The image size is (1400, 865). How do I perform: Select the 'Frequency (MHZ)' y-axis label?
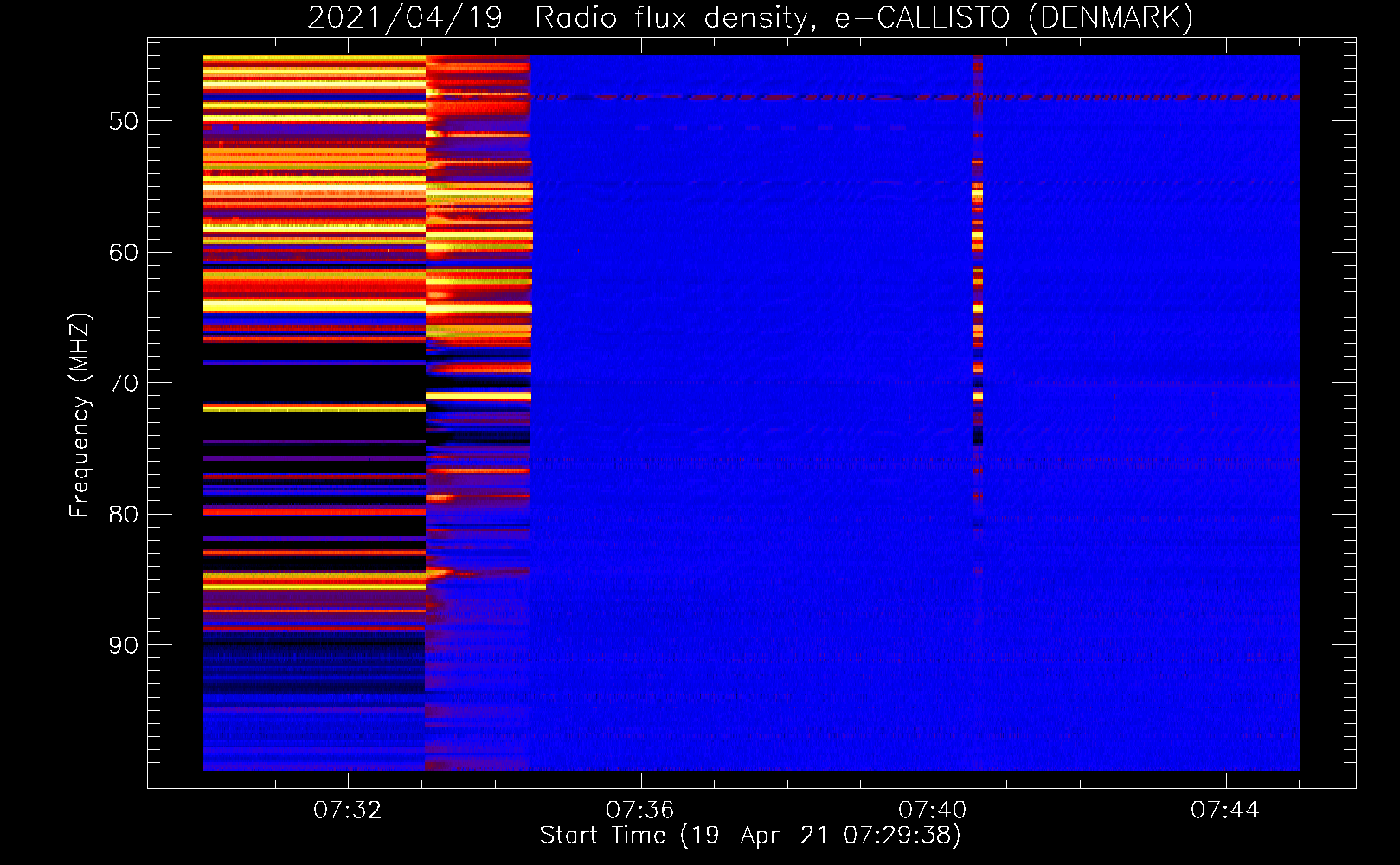tap(80, 415)
